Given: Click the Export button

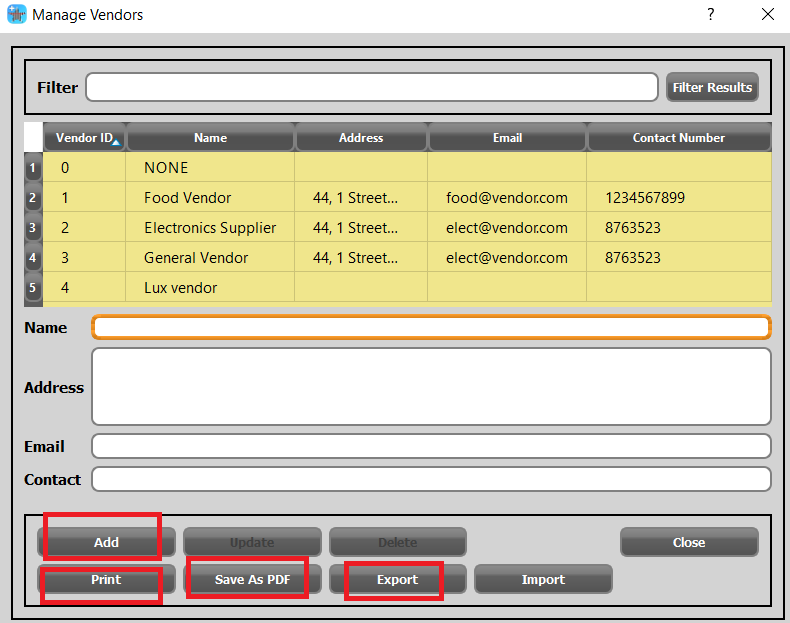Looking at the screenshot, I should [x=397, y=580].
